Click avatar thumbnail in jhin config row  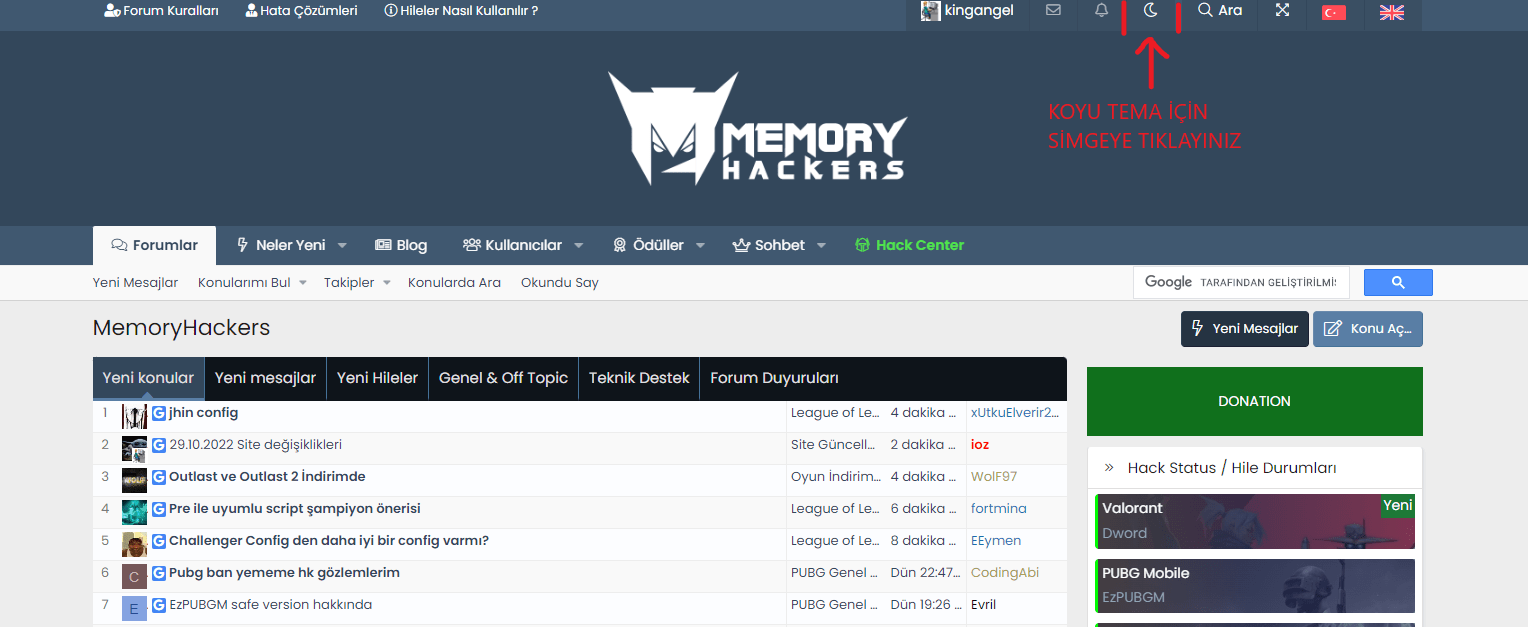pyautogui.click(x=134, y=416)
